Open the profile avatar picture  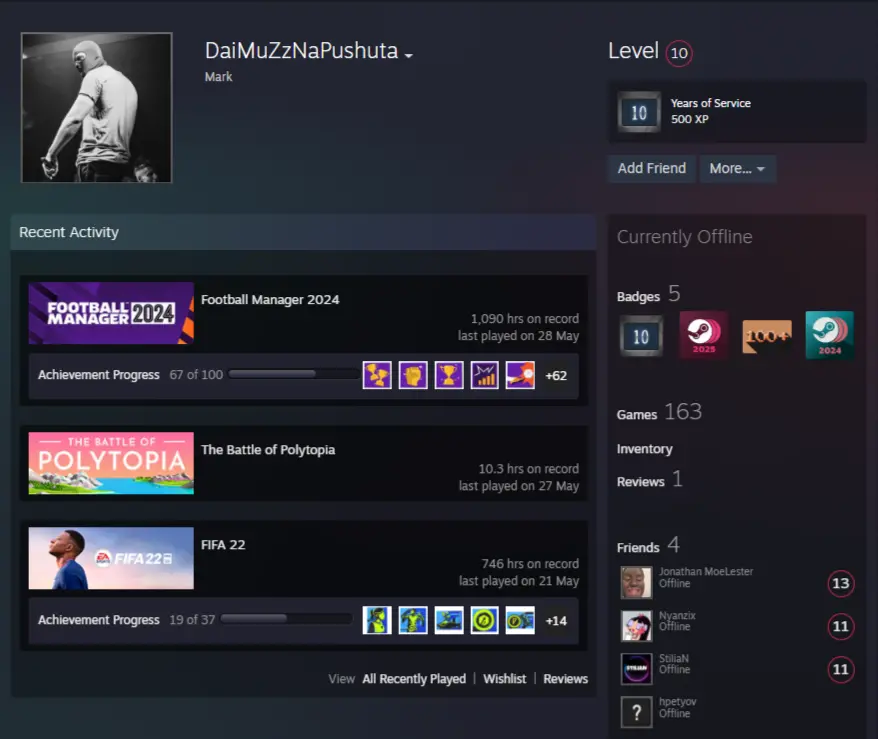96,107
